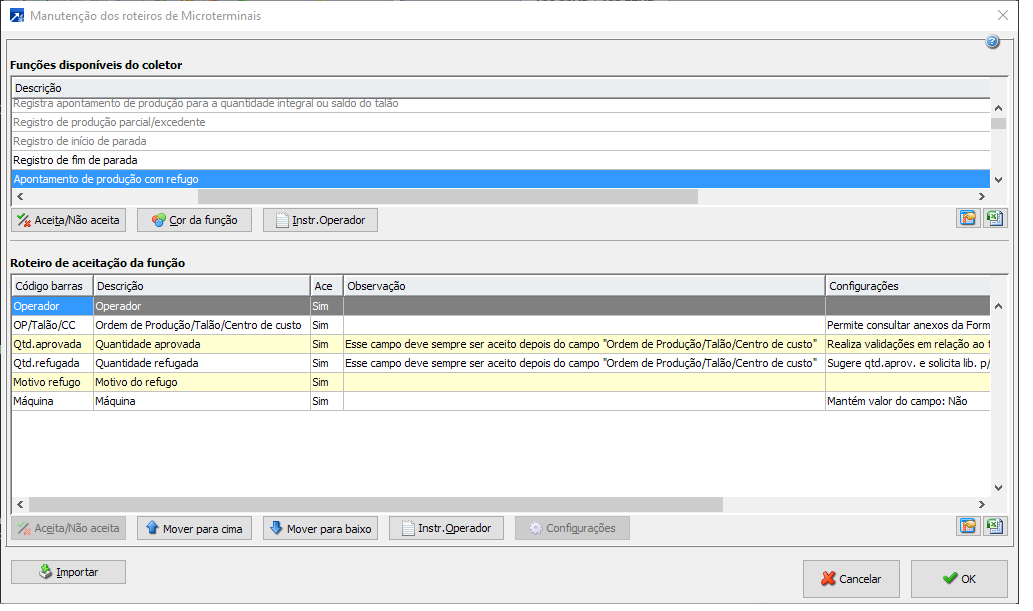This screenshot has height=611, width=1033.
Task: Select 'Registro de fim de parada' function
Action: [x=75, y=160]
